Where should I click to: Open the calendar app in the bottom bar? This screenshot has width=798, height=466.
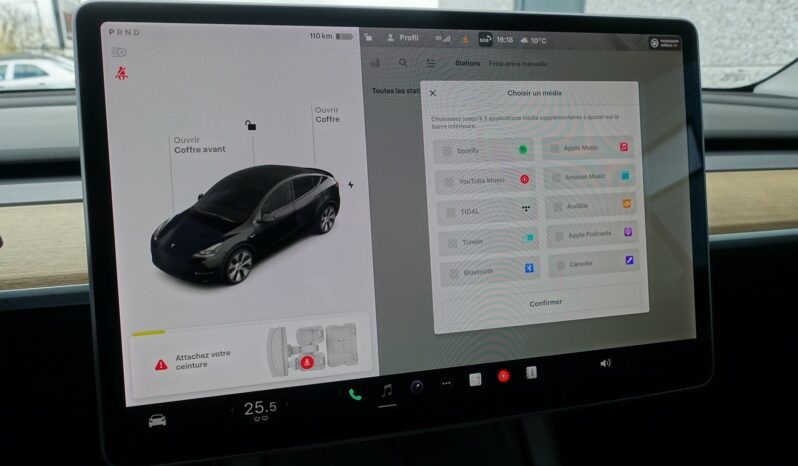[x=475, y=380]
